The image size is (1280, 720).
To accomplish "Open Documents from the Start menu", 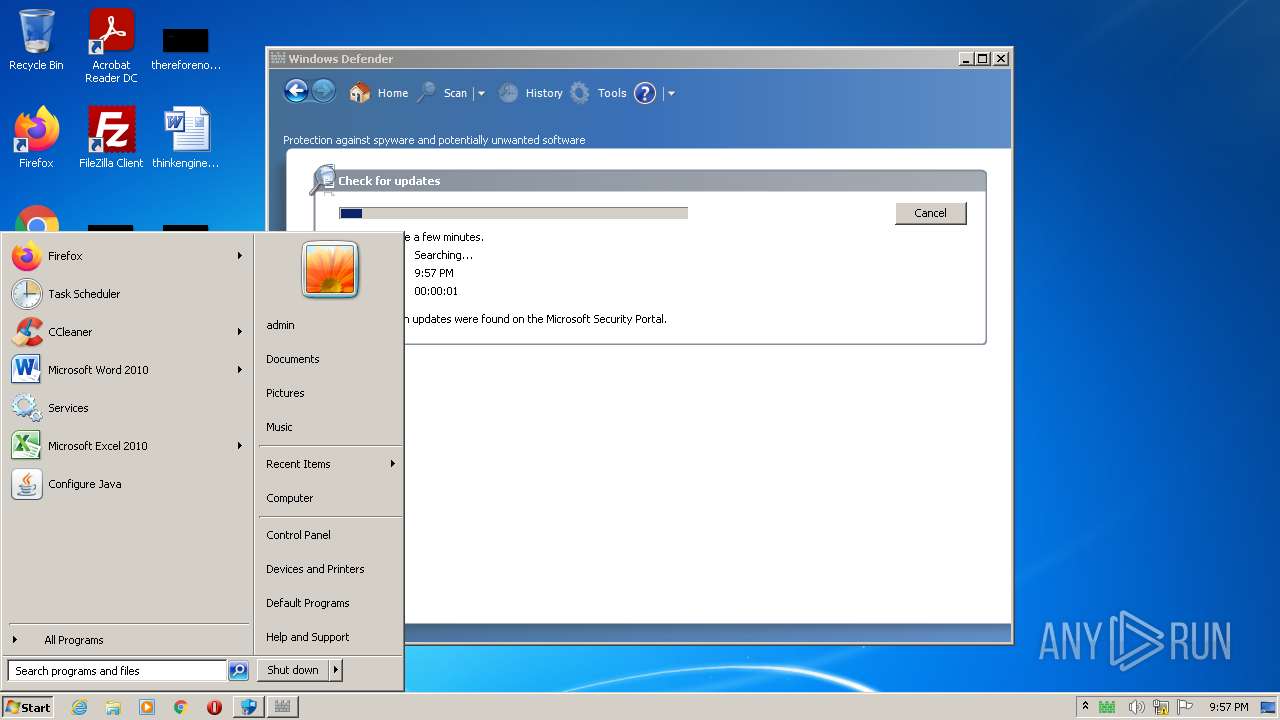I will (330, 359).
